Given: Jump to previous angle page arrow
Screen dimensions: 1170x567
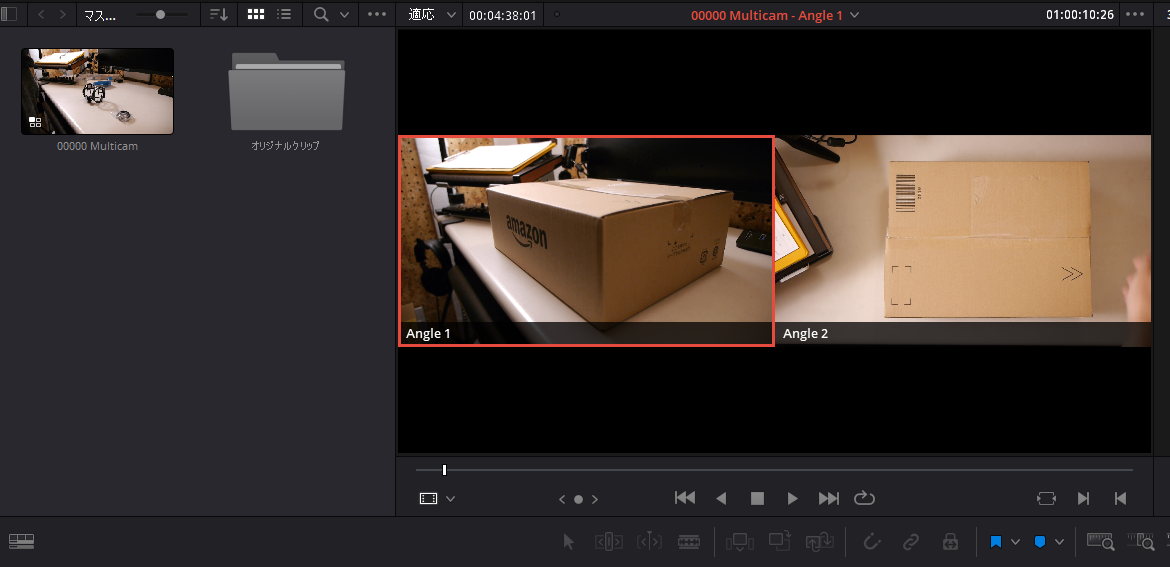Looking at the screenshot, I should (562, 499).
